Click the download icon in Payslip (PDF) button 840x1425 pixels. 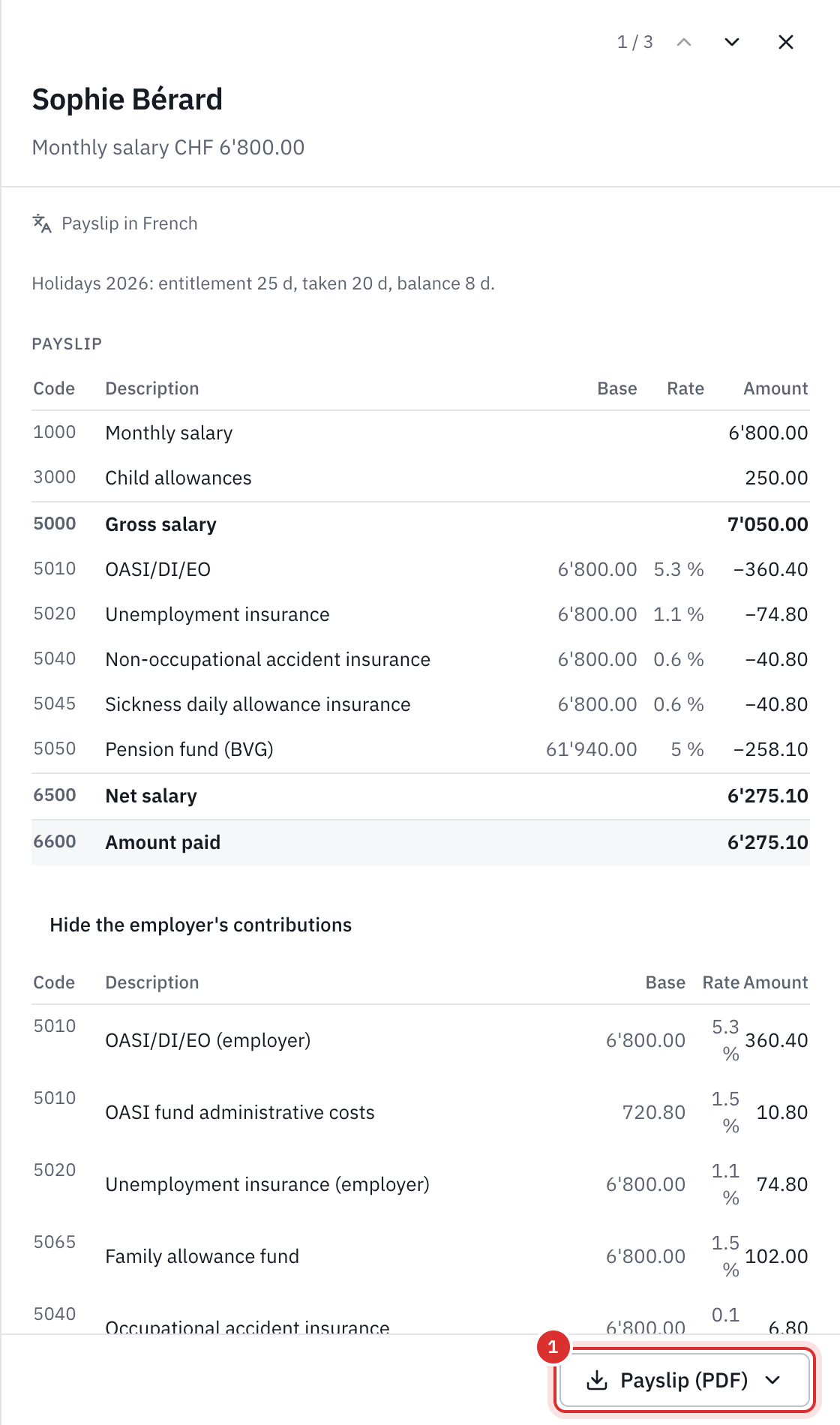point(597,1380)
